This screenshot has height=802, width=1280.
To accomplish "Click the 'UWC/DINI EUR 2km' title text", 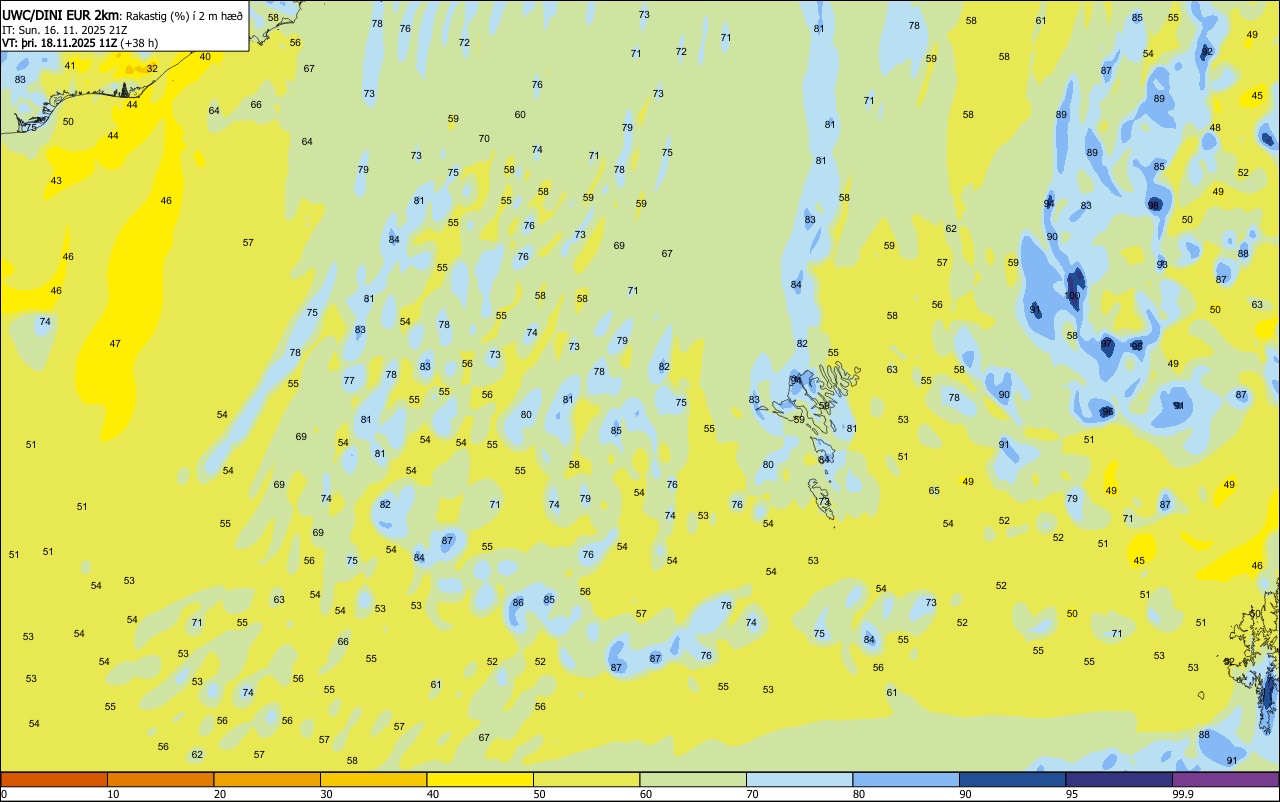I will coord(61,15).
